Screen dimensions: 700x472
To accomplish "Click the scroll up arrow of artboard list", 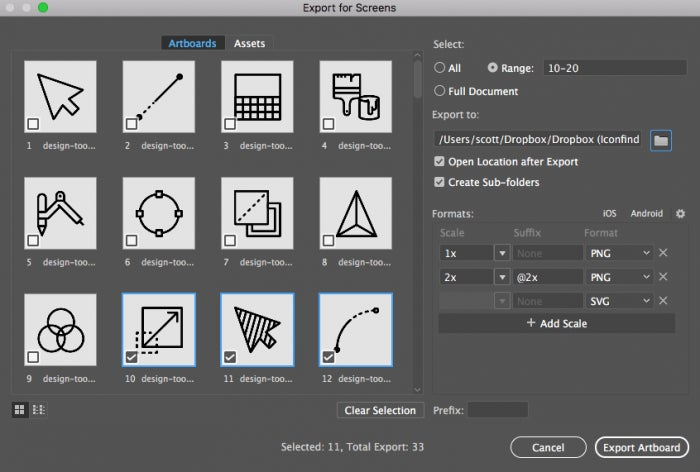I will (x=417, y=55).
